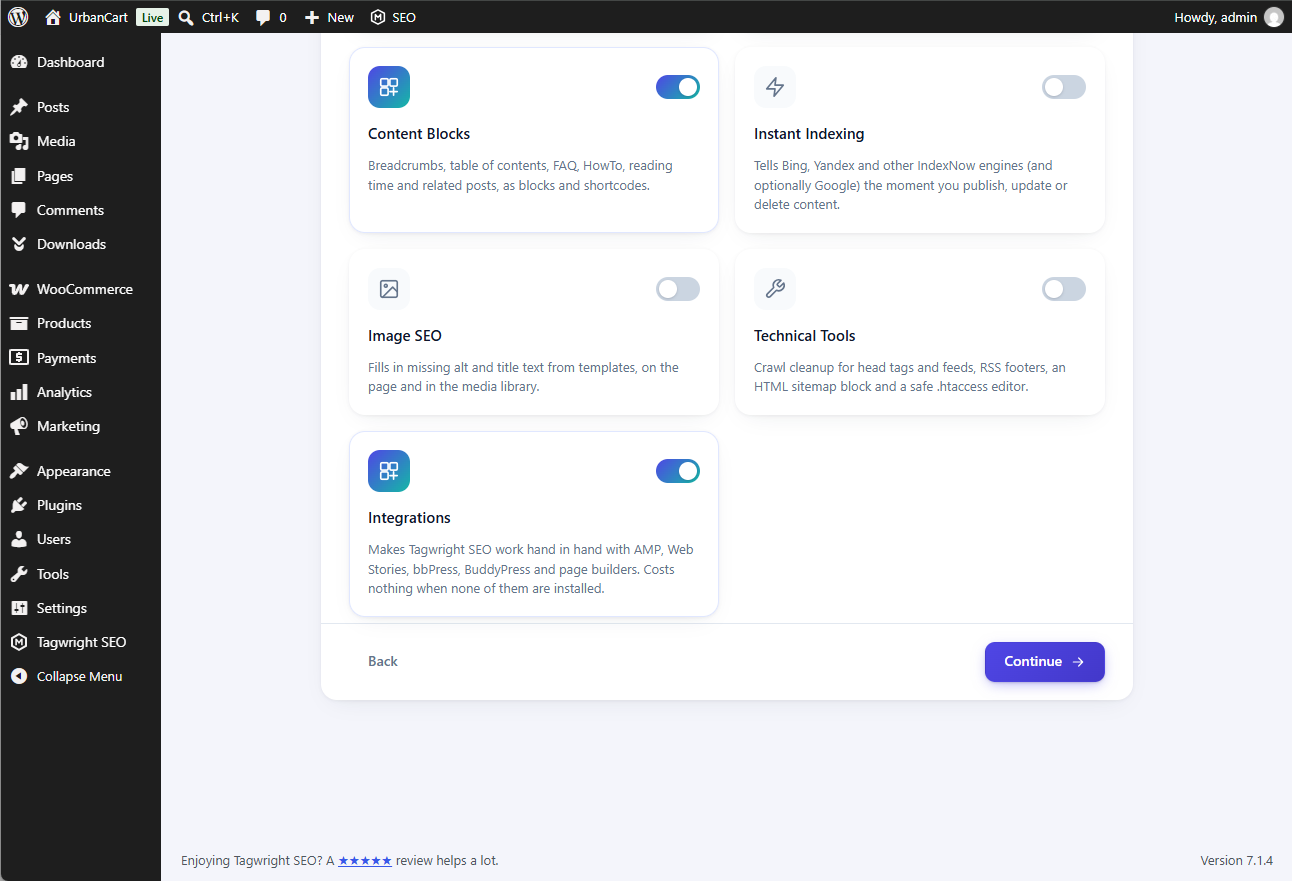Disable the Content Blocks toggle

coord(678,87)
